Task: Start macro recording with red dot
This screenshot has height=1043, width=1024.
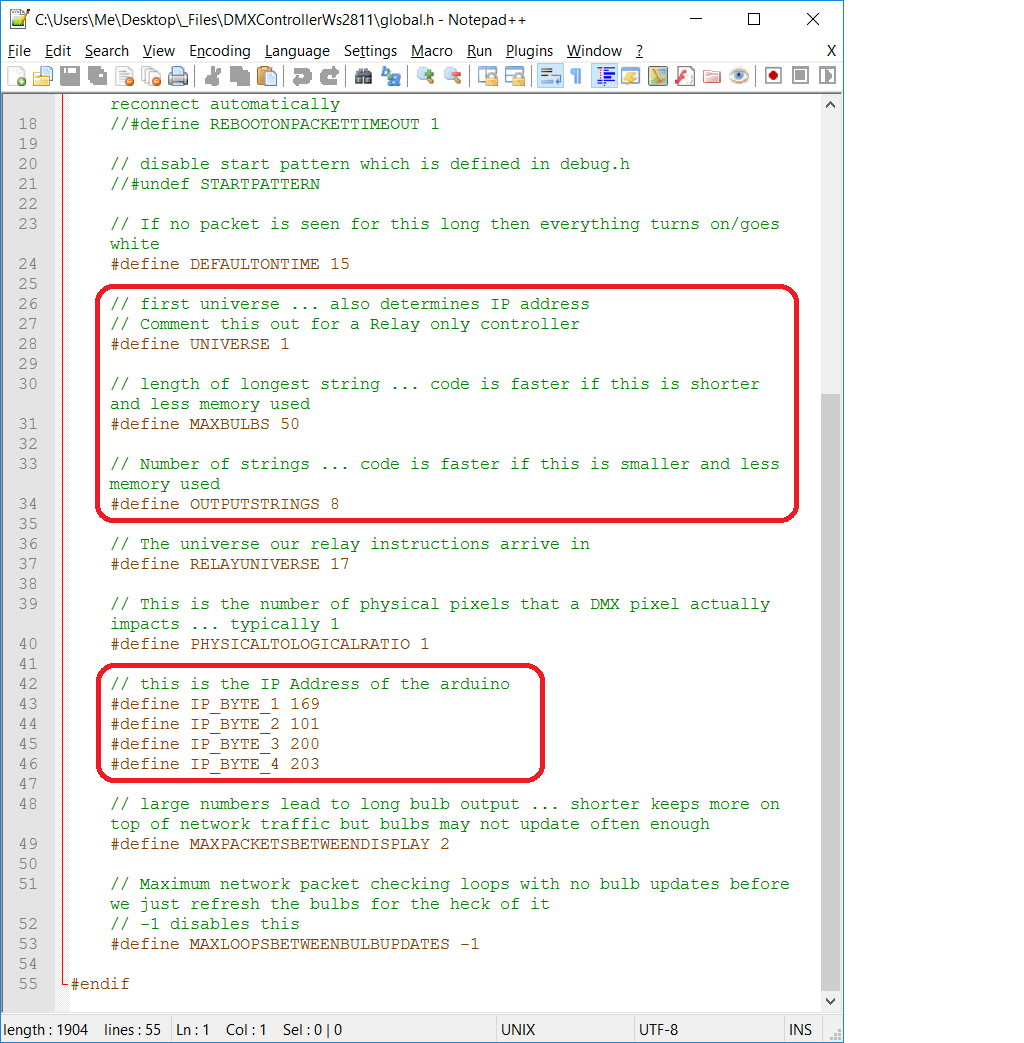Action: (773, 76)
